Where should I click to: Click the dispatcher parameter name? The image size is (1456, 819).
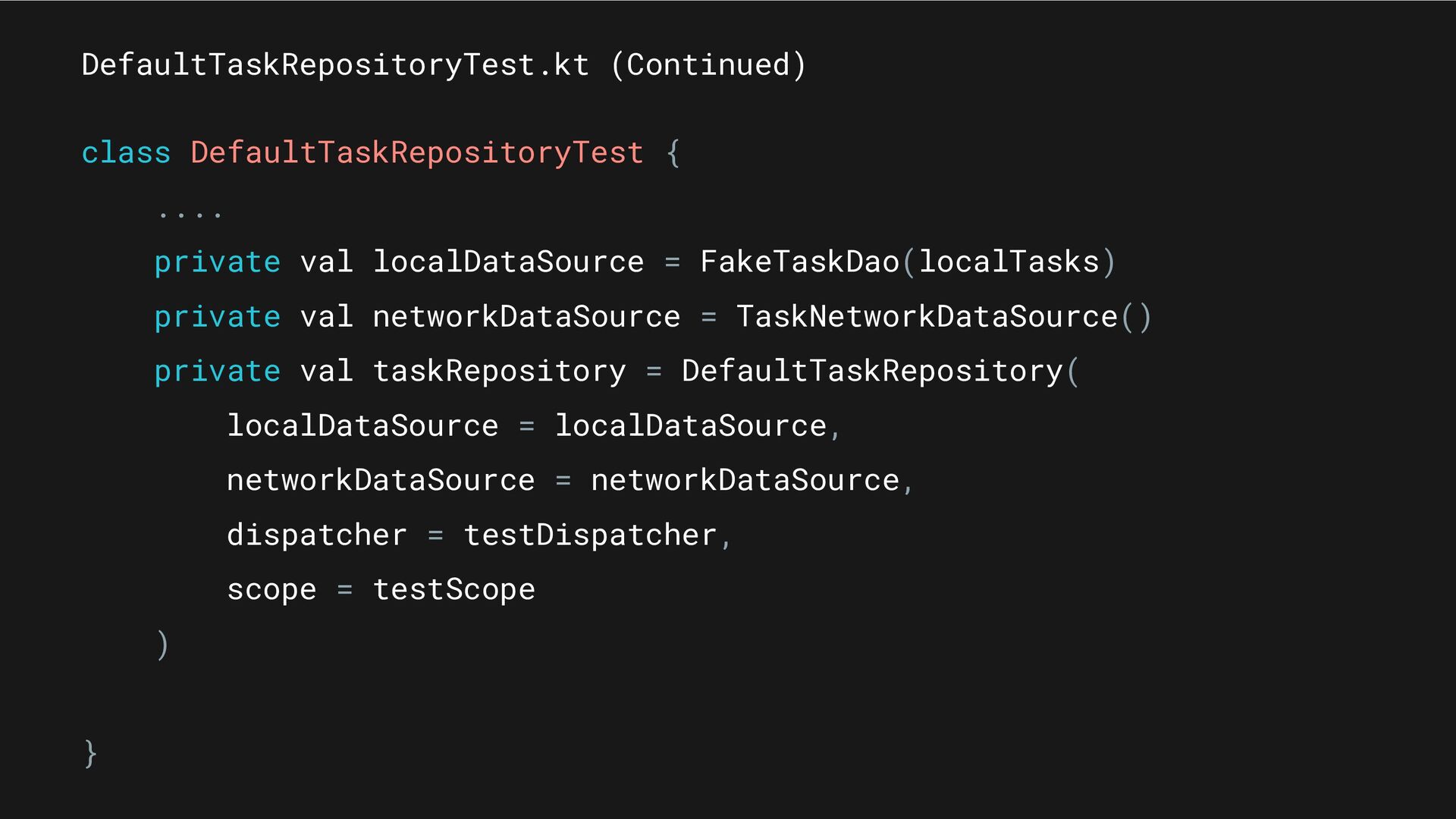(x=317, y=535)
